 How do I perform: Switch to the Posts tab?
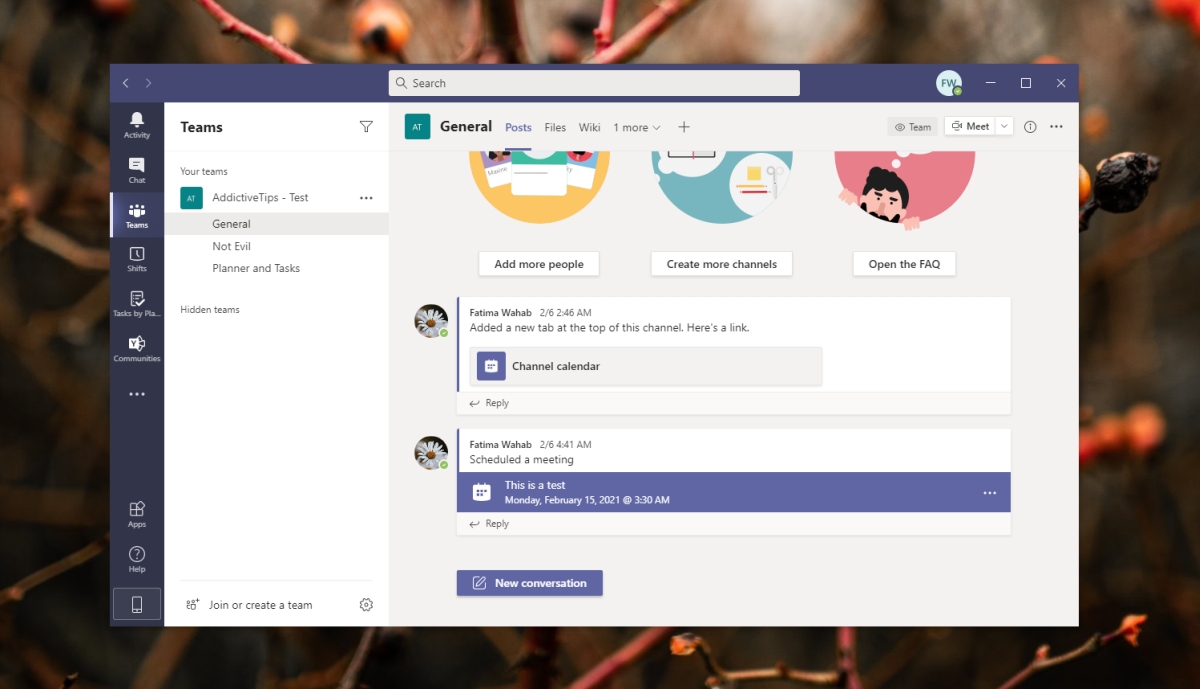click(518, 128)
